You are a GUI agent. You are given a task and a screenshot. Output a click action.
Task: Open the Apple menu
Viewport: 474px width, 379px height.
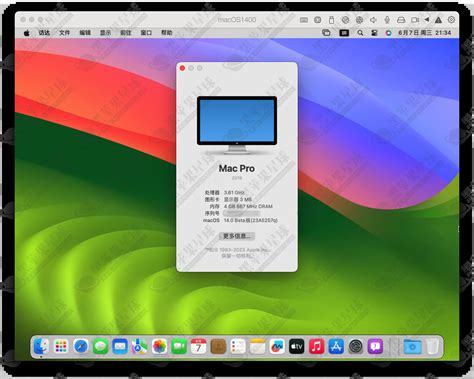click(27, 33)
